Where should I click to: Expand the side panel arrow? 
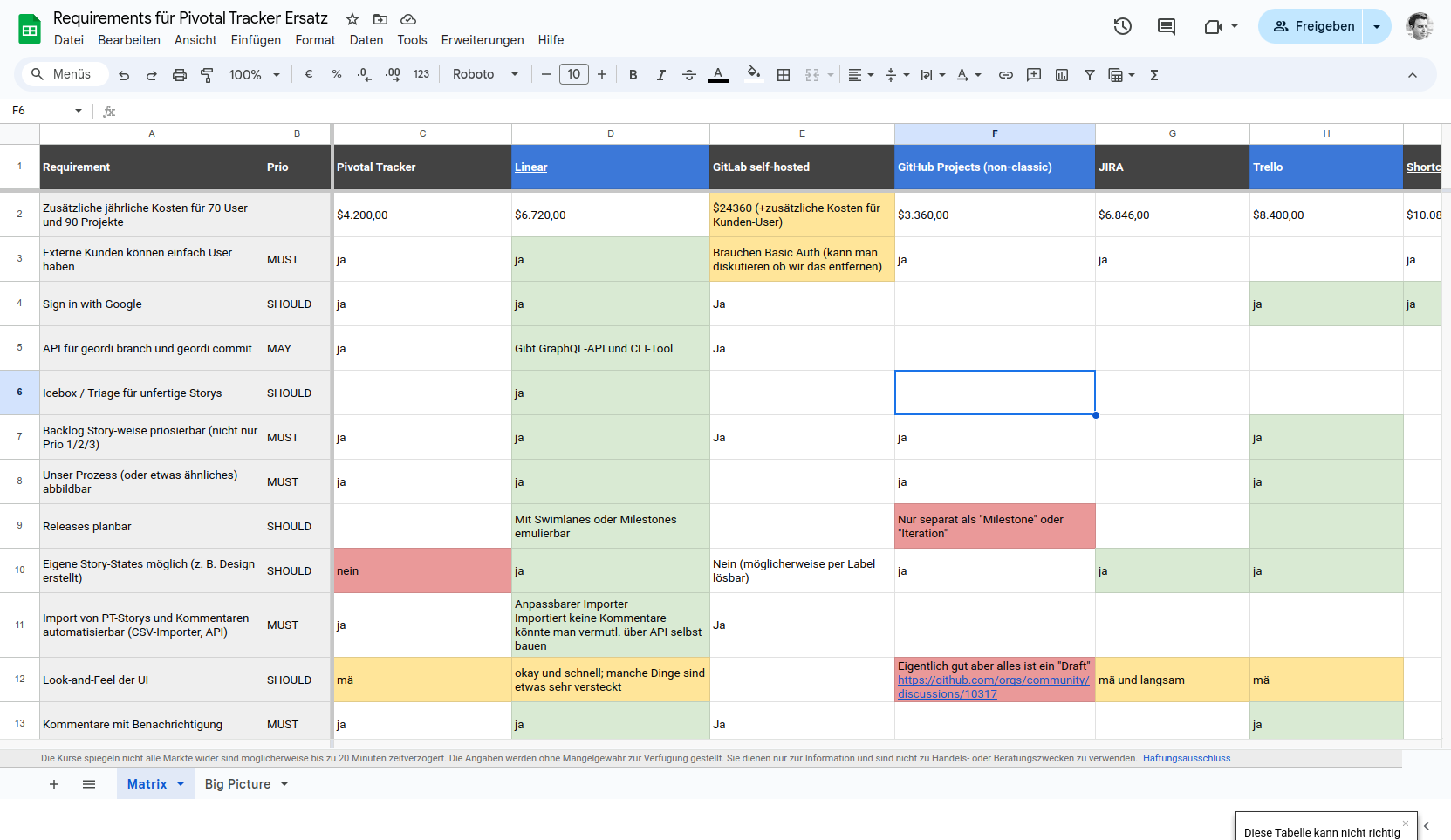coord(1427,826)
